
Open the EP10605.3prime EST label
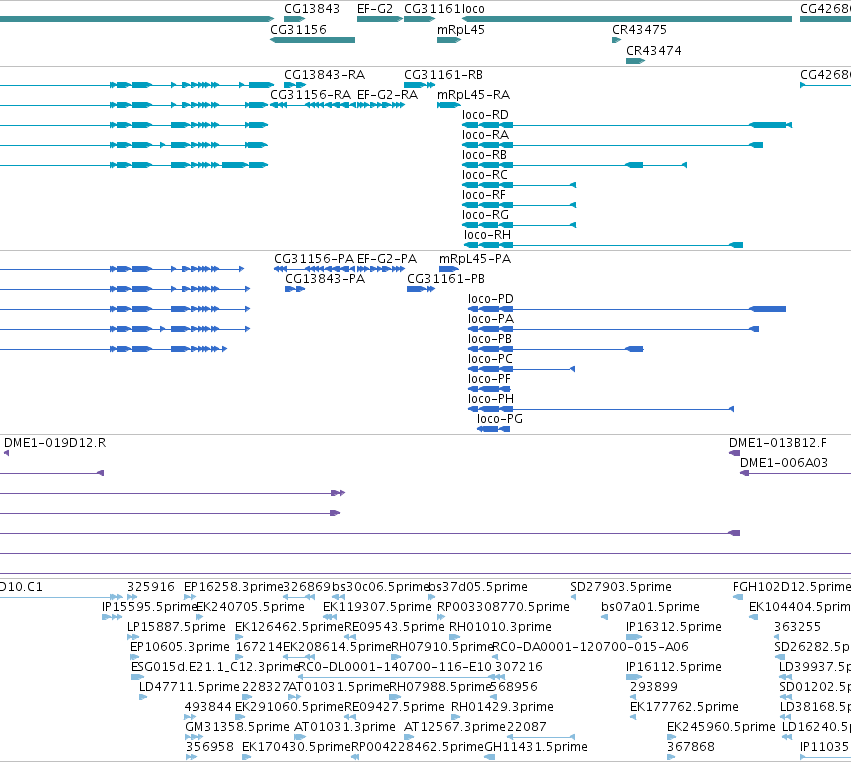(180, 647)
